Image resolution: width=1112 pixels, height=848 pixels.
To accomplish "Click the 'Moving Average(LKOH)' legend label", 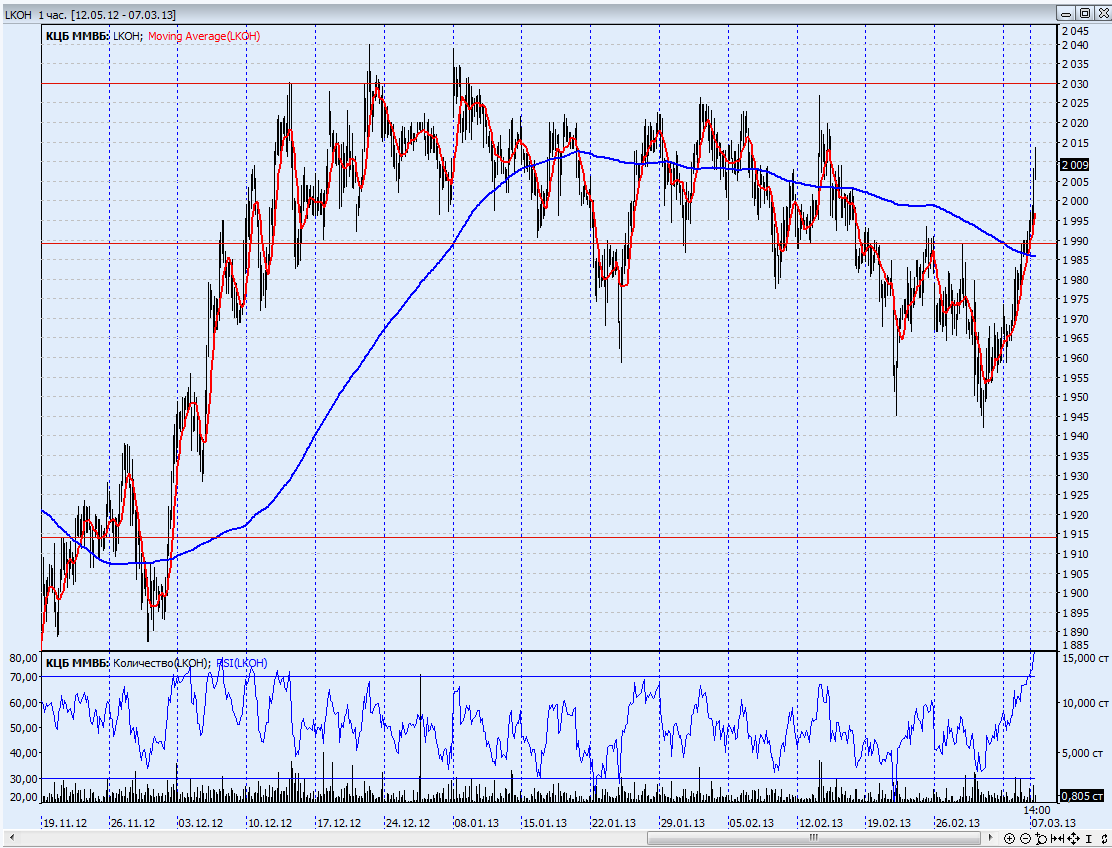I will pos(204,36).
